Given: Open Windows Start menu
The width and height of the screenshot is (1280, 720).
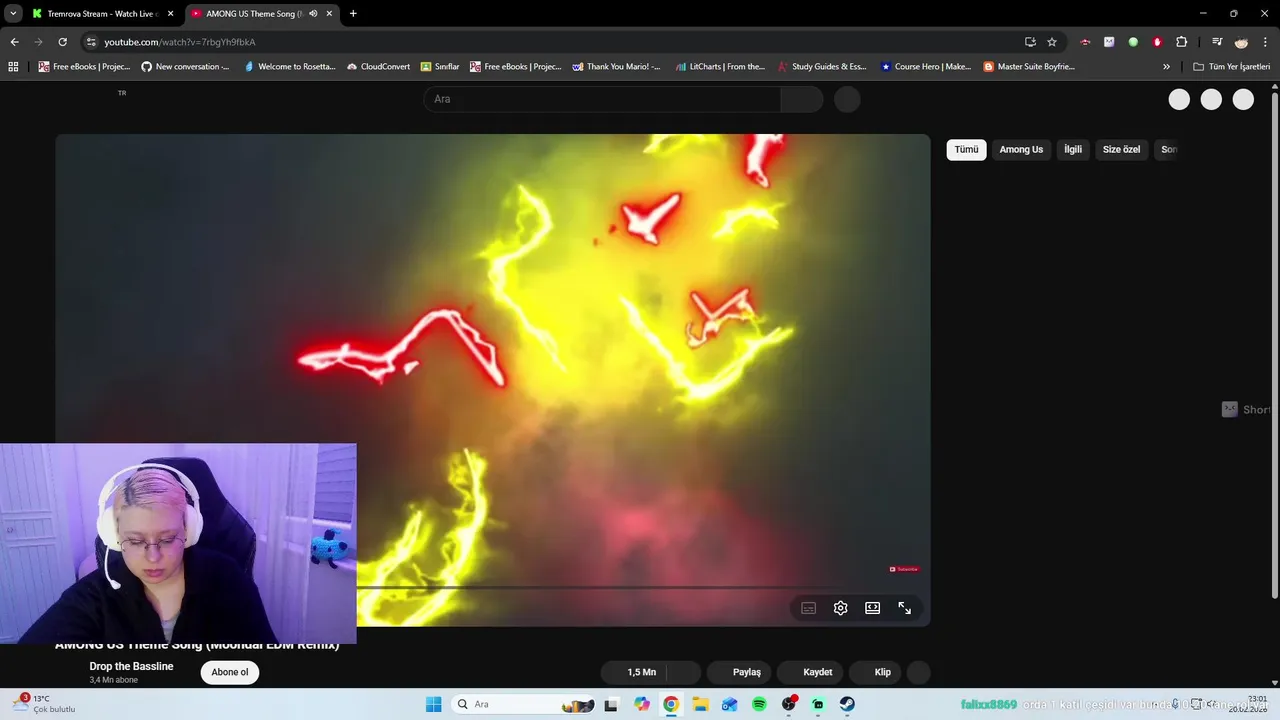Looking at the screenshot, I should point(433,704).
